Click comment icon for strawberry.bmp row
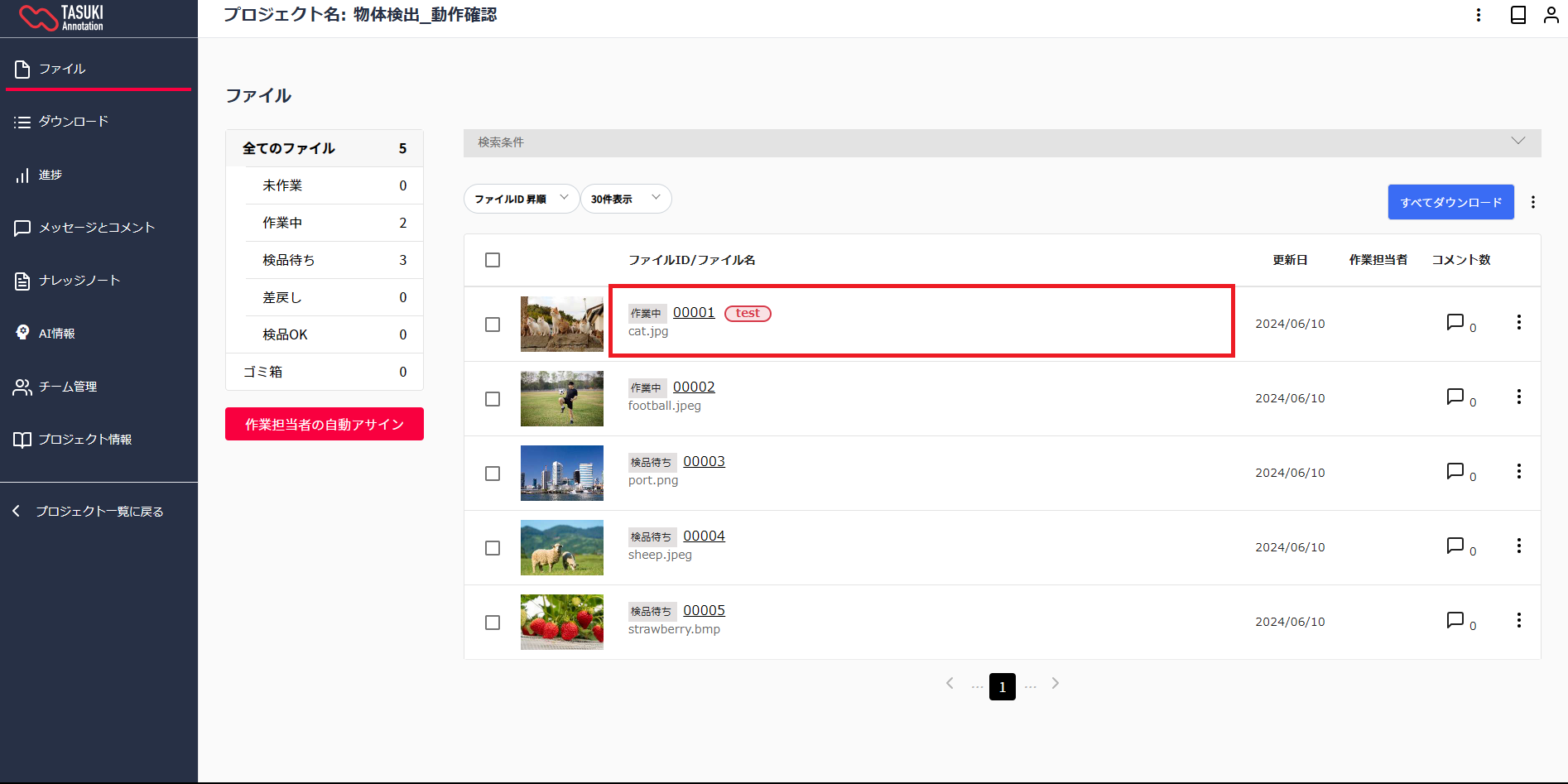 coord(1455,620)
